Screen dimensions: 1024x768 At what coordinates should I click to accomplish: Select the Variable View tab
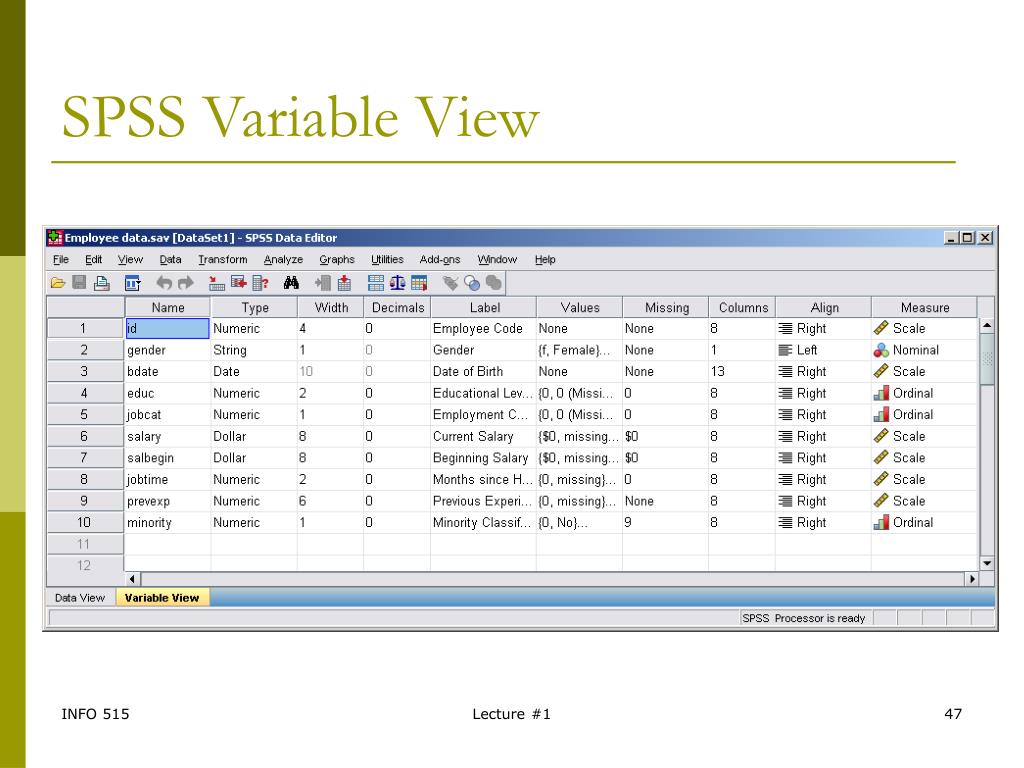click(161, 598)
